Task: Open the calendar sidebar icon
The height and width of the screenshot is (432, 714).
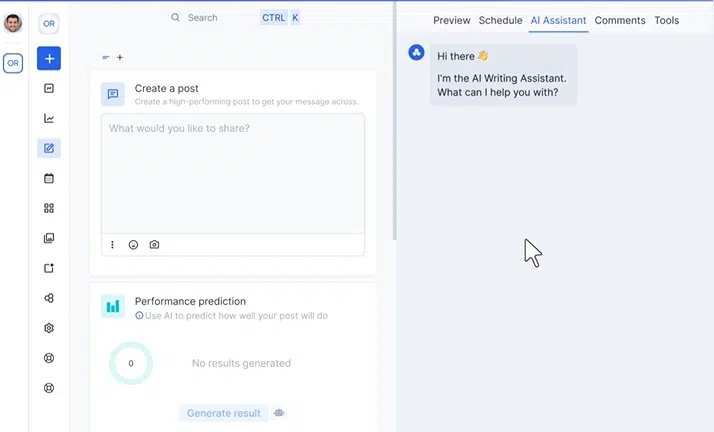Action: click(49, 178)
